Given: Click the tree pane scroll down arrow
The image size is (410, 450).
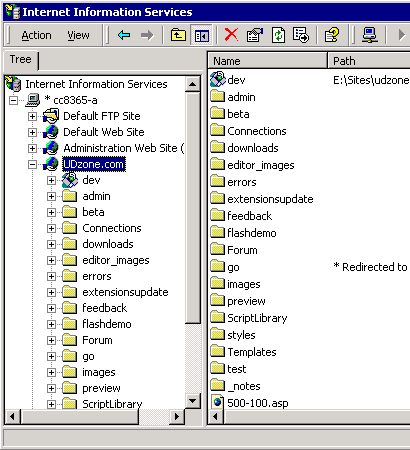Looking at the screenshot, I should 193,400.
